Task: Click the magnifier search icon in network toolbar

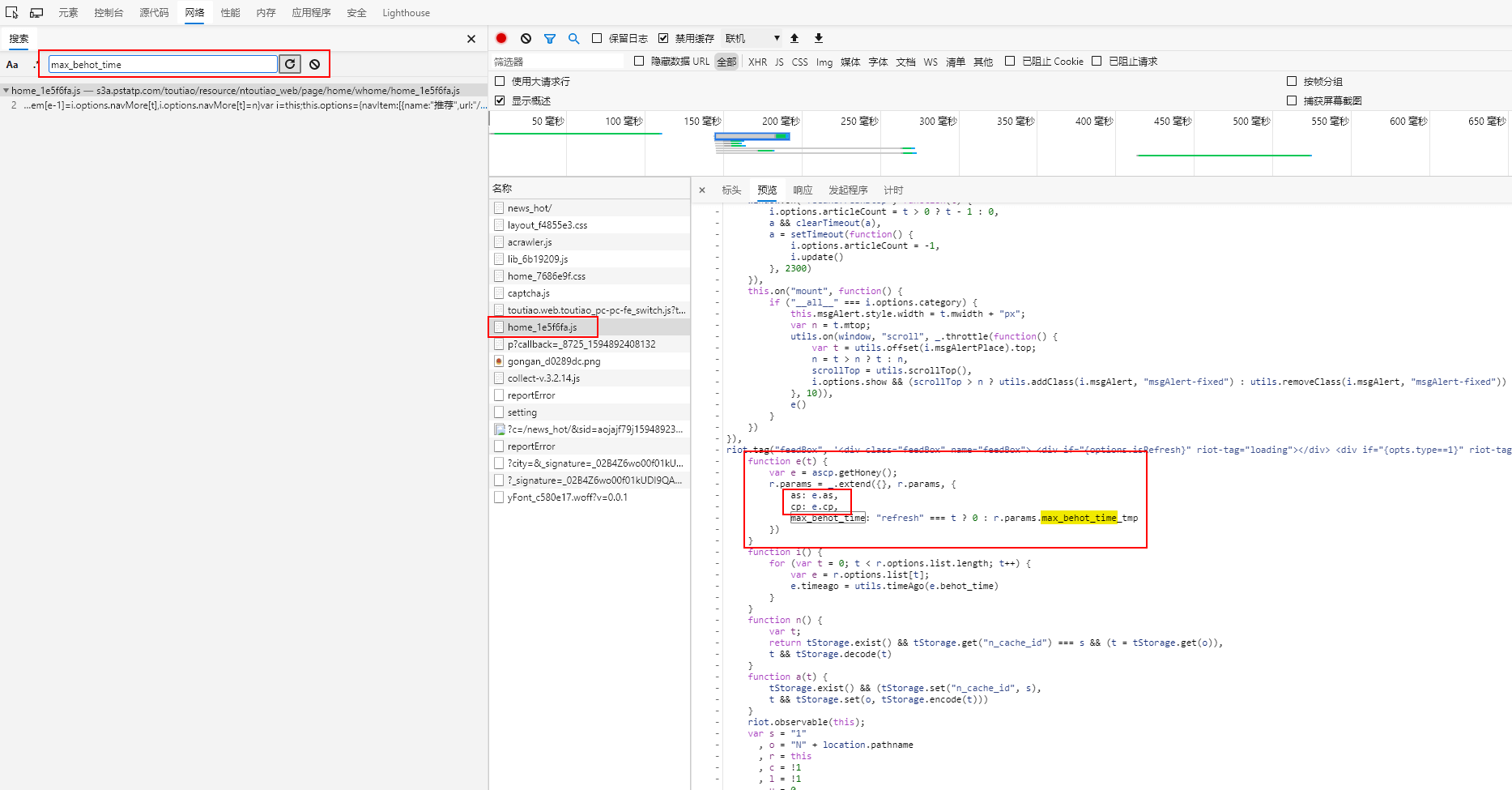Action: point(573,38)
